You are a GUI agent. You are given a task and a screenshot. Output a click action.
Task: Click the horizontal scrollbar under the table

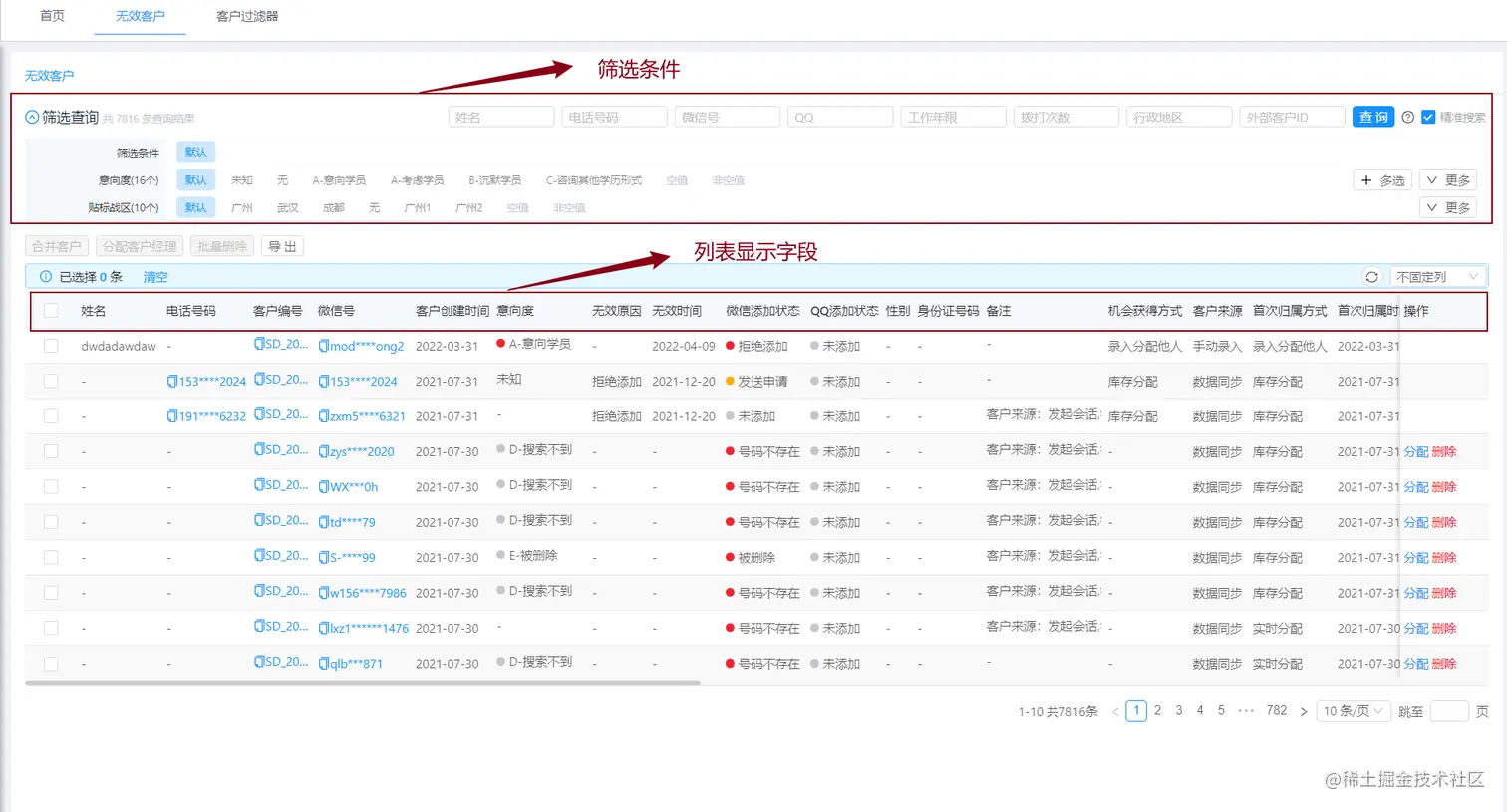point(363,683)
